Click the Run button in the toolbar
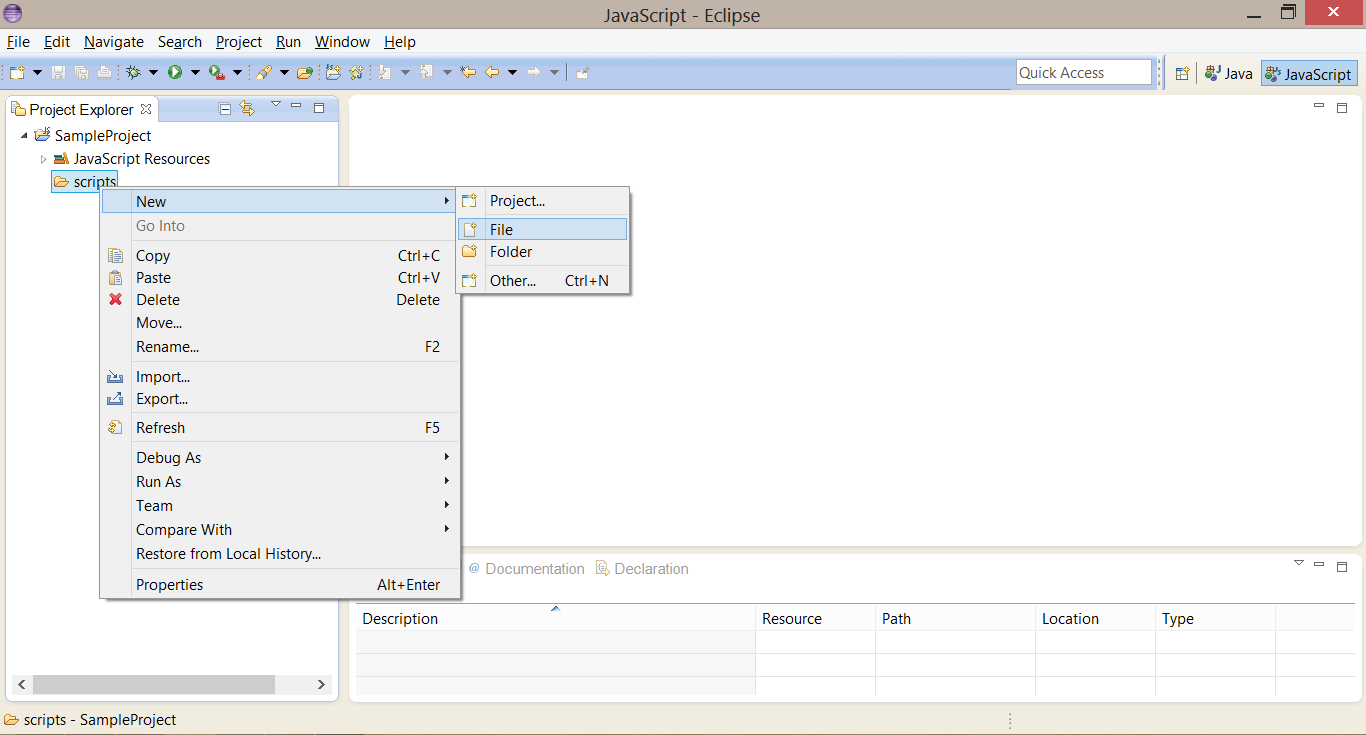Image resolution: width=1366 pixels, height=735 pixels. tap(176, 72)
